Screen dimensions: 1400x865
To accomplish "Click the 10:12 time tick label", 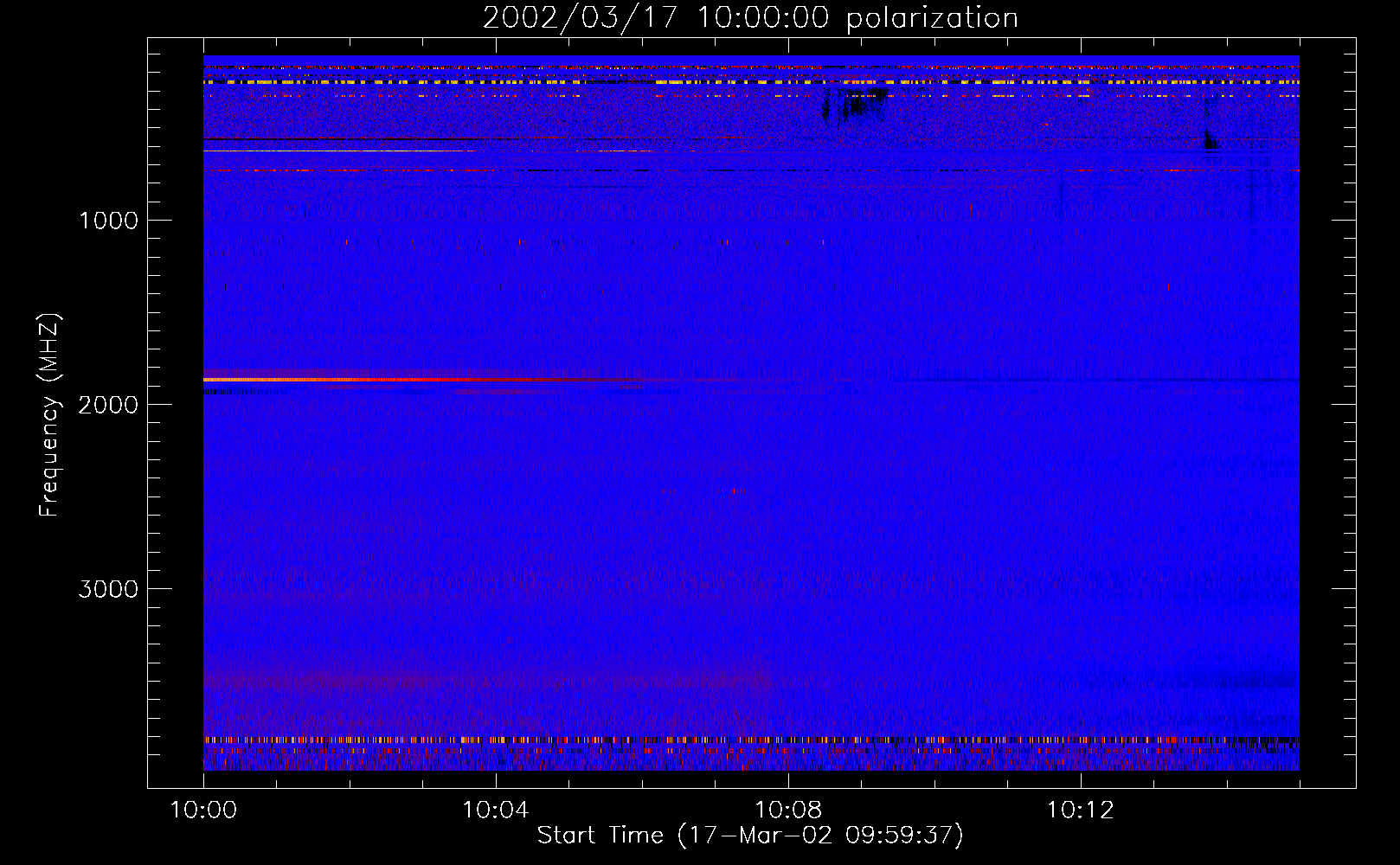I will point(1081,810).
